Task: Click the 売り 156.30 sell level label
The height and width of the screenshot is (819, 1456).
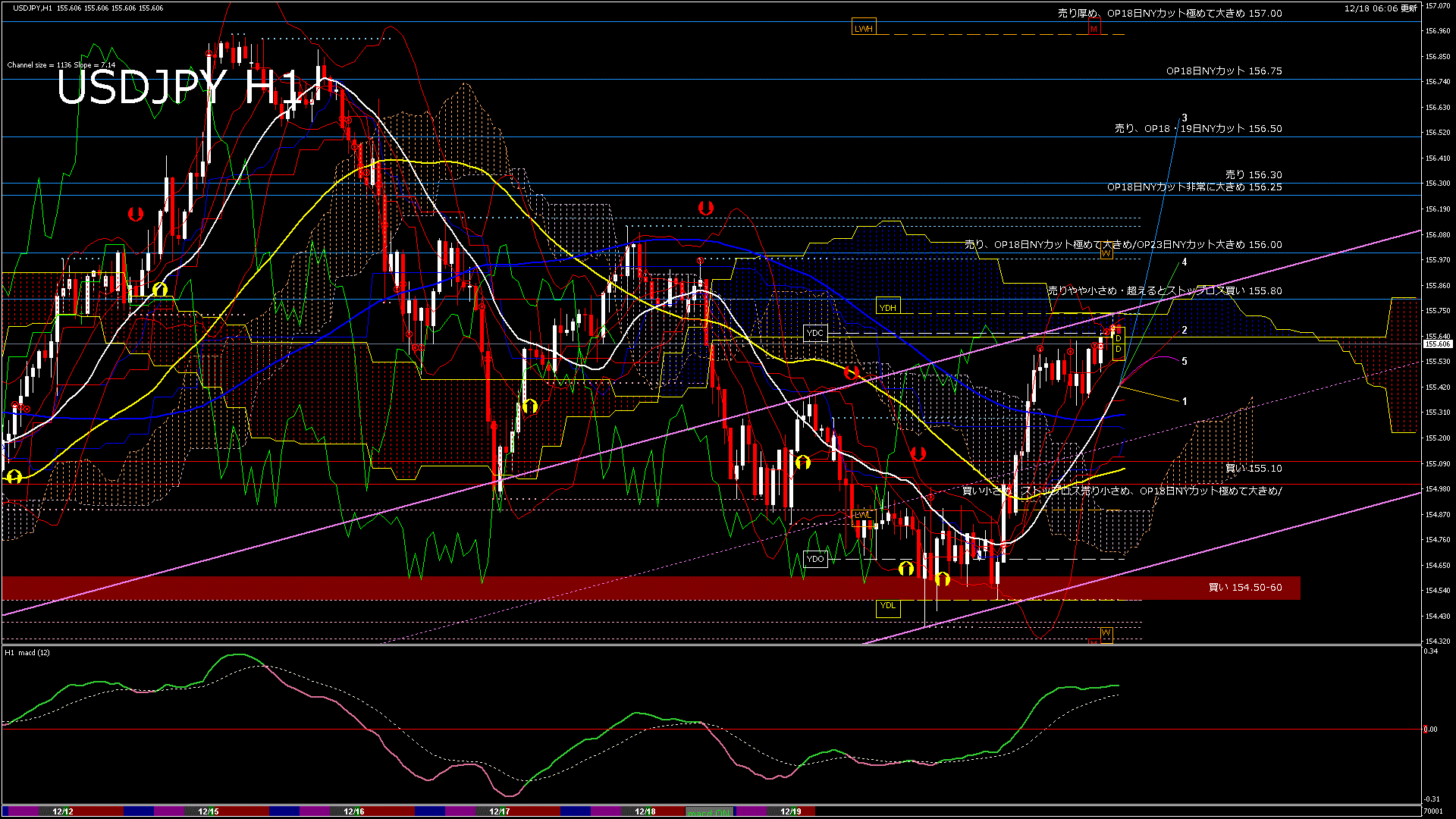Action: pyautogui.click(x=1254, y=174)
